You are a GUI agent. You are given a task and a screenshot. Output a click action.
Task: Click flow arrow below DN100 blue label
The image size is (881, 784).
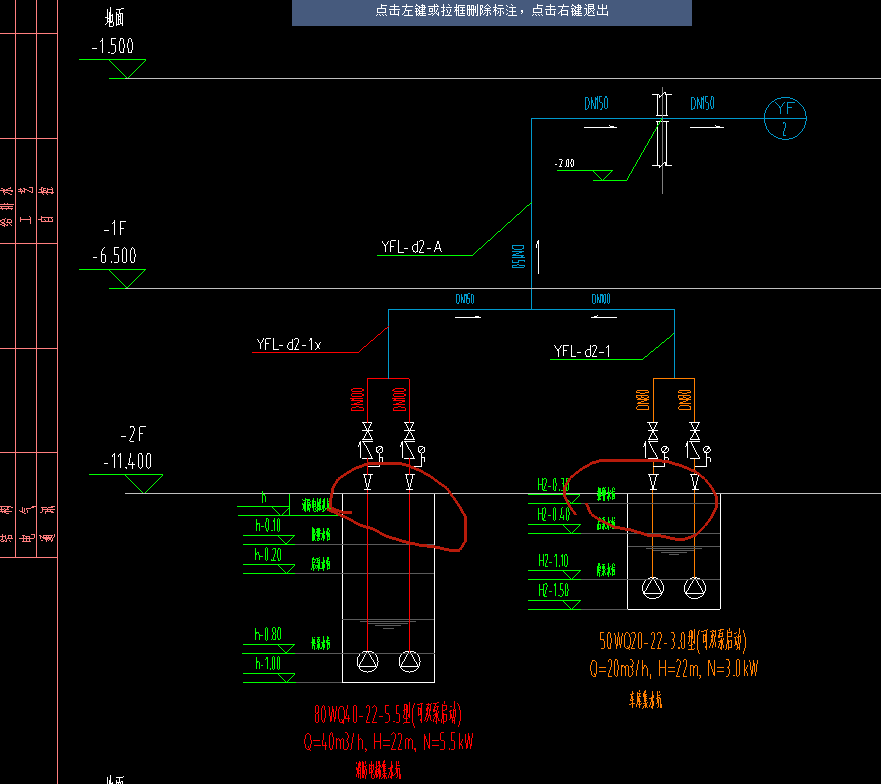pyautogui.click(x=604, y=318)
